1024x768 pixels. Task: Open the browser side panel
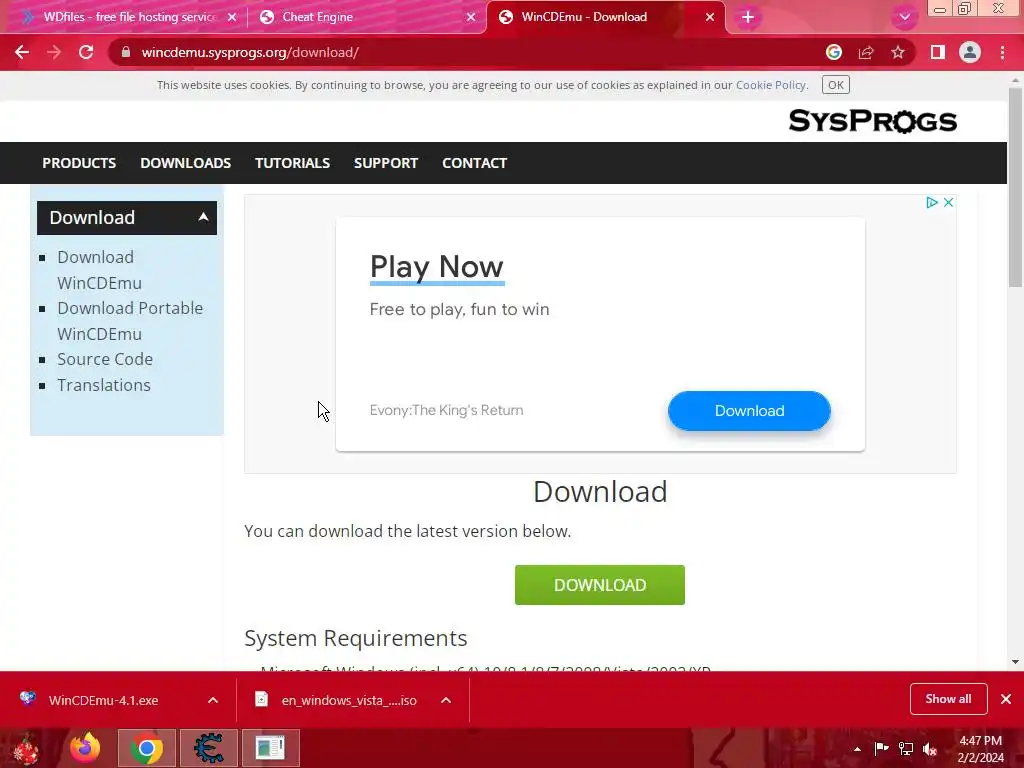pyautogui.click(x=938, y=52)
